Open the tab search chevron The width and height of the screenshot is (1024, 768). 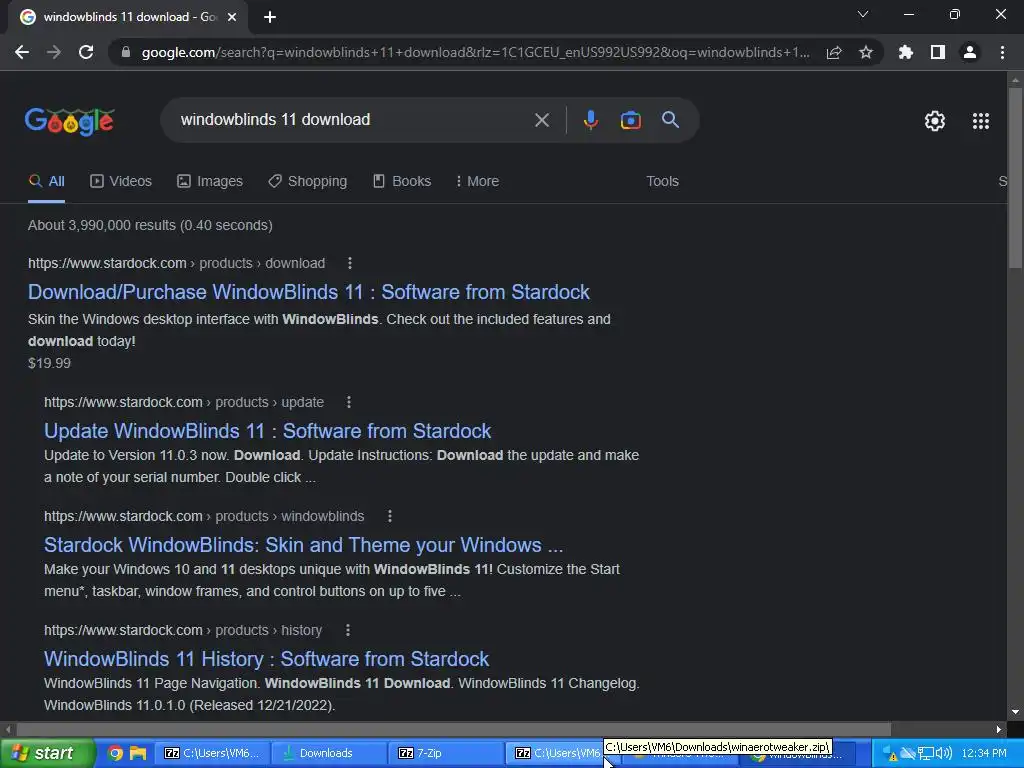point(863,14)
